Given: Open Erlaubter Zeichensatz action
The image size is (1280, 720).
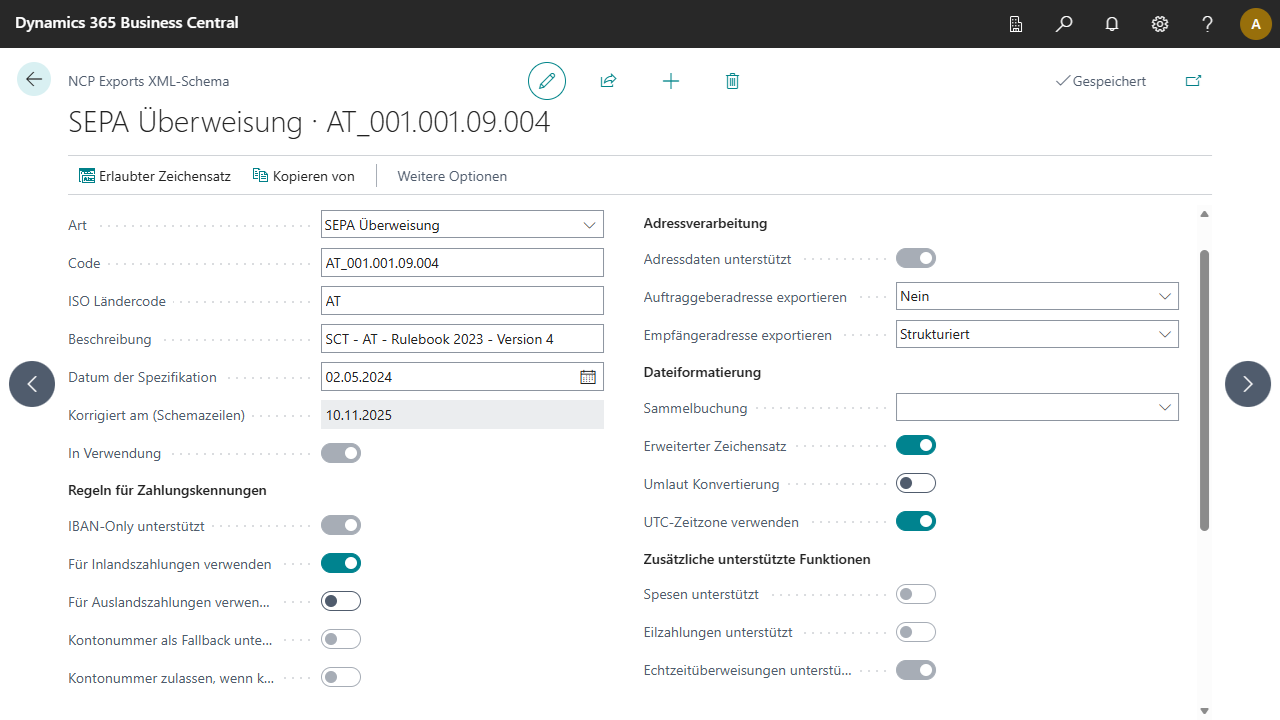Looking at the screenshot, I should click(155, 176).
